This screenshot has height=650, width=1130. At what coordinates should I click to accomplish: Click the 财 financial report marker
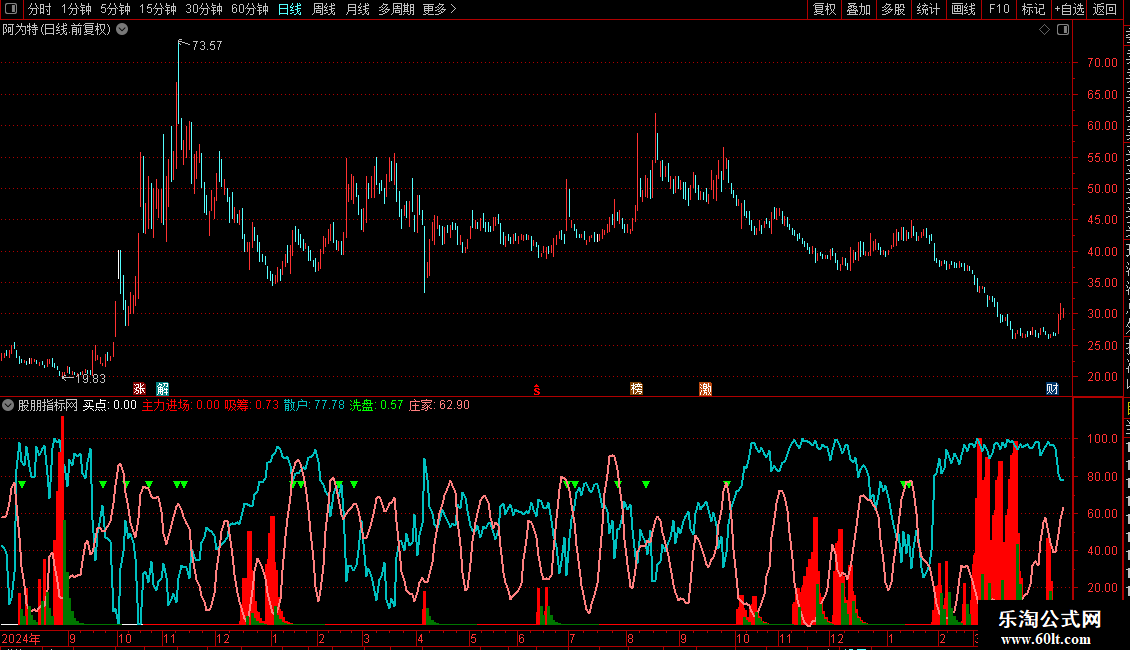[x=1052, y=389]
